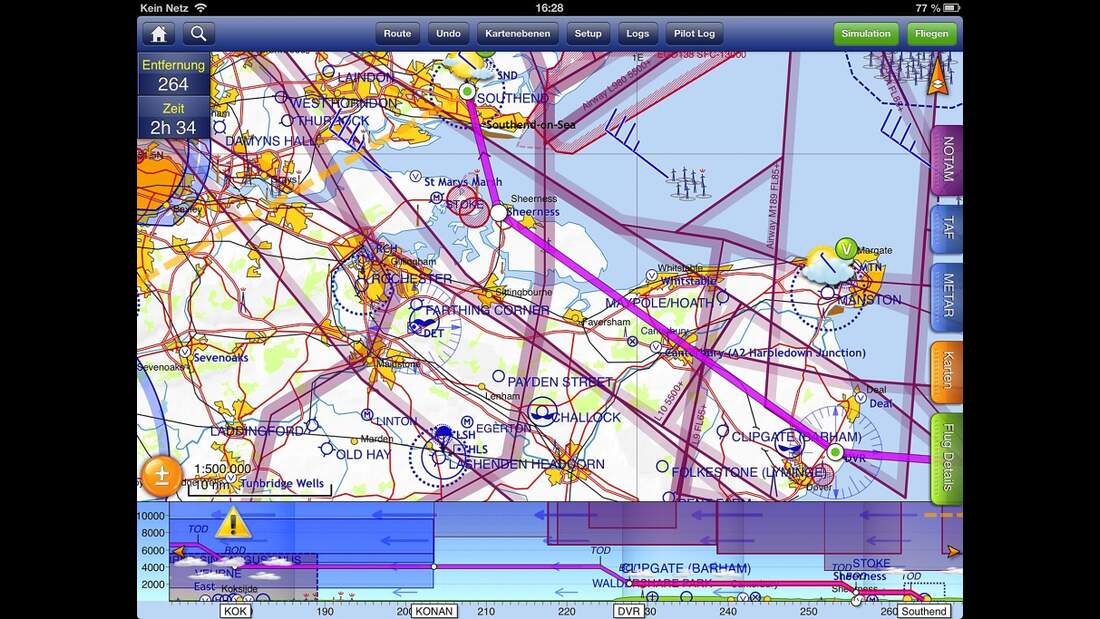1100x619 pixels.
Task: Switch to the TAF tab
Action: [x=946, y=229]
